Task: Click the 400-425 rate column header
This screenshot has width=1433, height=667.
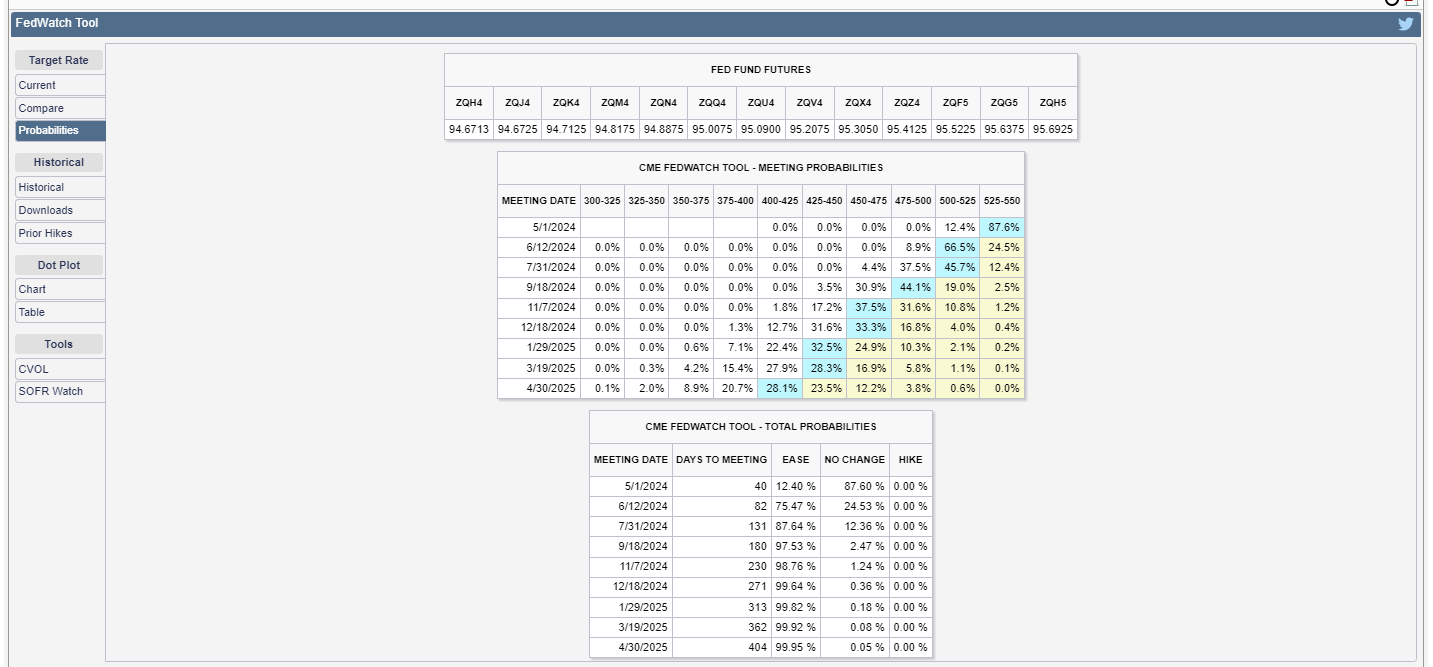Action: 780,201
